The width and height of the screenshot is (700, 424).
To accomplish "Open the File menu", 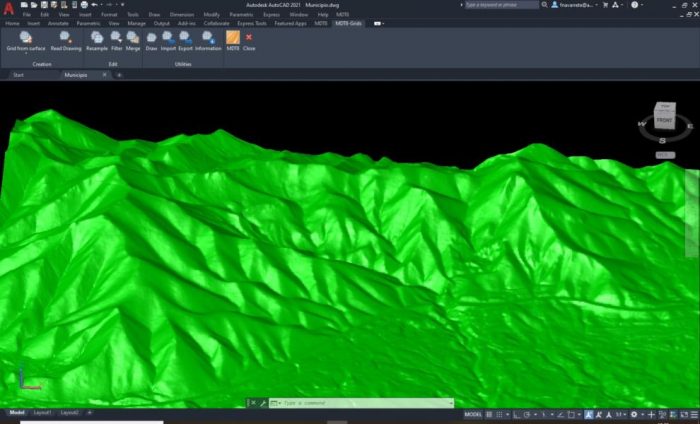I will click(x=27, y=15).
